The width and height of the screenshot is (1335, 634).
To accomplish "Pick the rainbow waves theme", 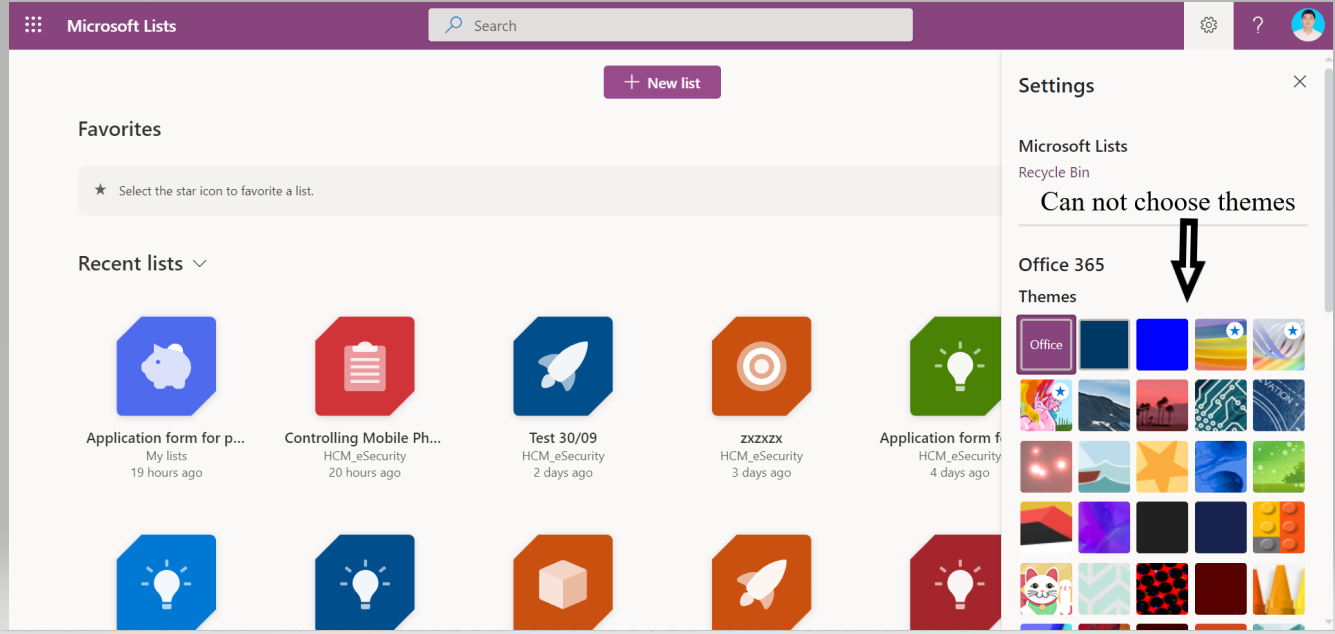I will (x=1221, y=345).
